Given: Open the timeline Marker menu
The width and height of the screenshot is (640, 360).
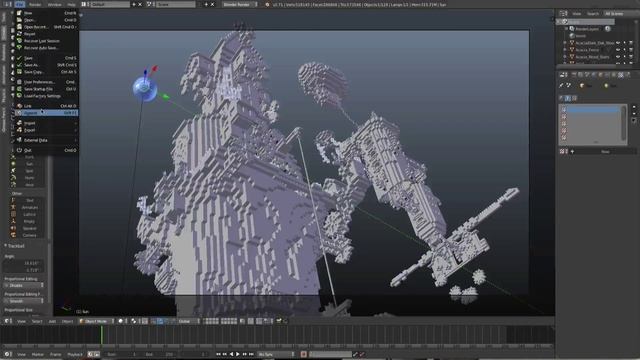Looking at the screenshot, I should click(38, 354).
